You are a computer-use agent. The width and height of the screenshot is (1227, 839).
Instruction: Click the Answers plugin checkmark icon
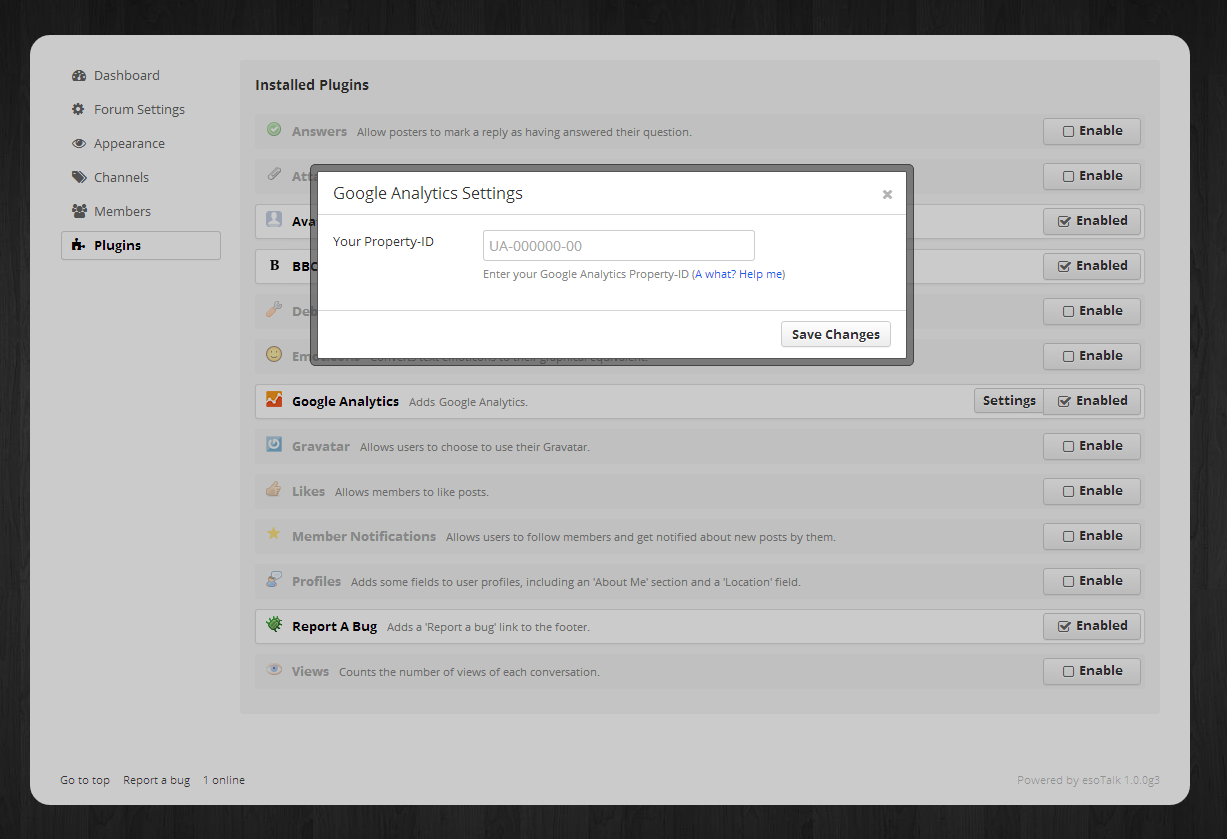tap(274, 129)
